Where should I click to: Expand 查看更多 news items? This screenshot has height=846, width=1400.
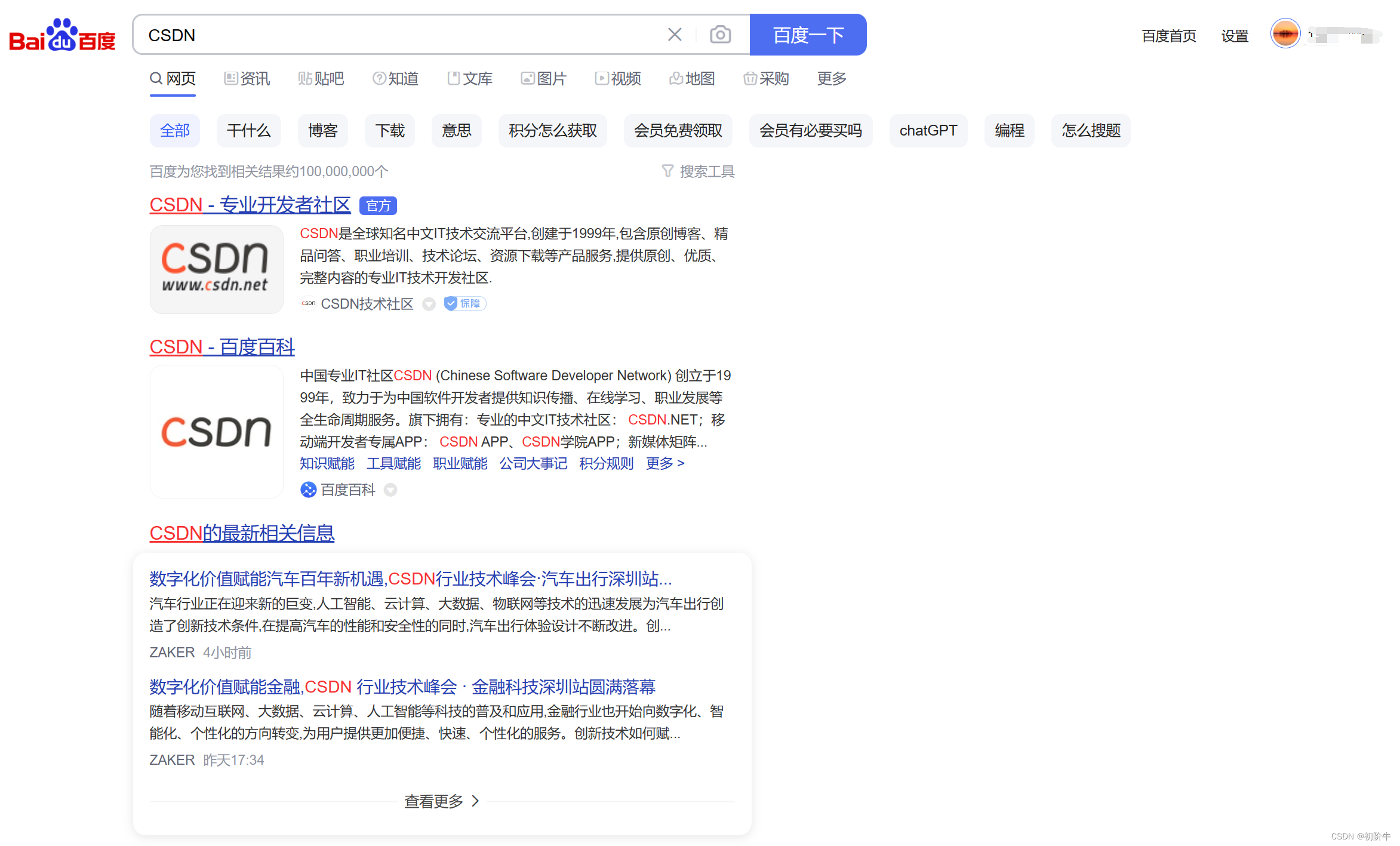click(x=442, y=801)
